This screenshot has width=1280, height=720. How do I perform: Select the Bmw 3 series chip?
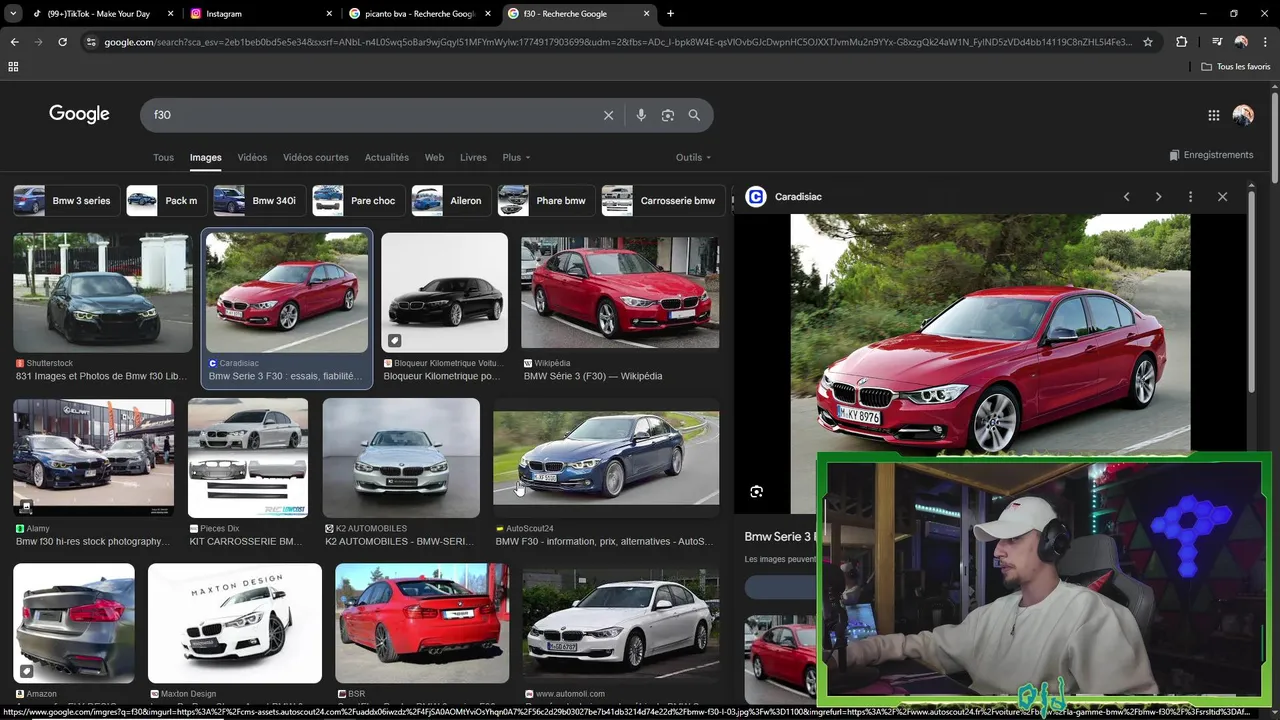click(67, 200)
